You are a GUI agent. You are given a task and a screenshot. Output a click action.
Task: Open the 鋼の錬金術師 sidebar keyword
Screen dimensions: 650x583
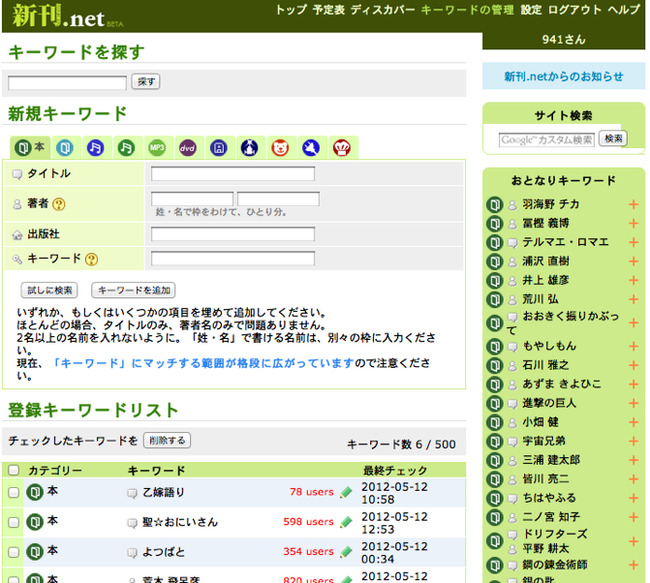[555, 565]
